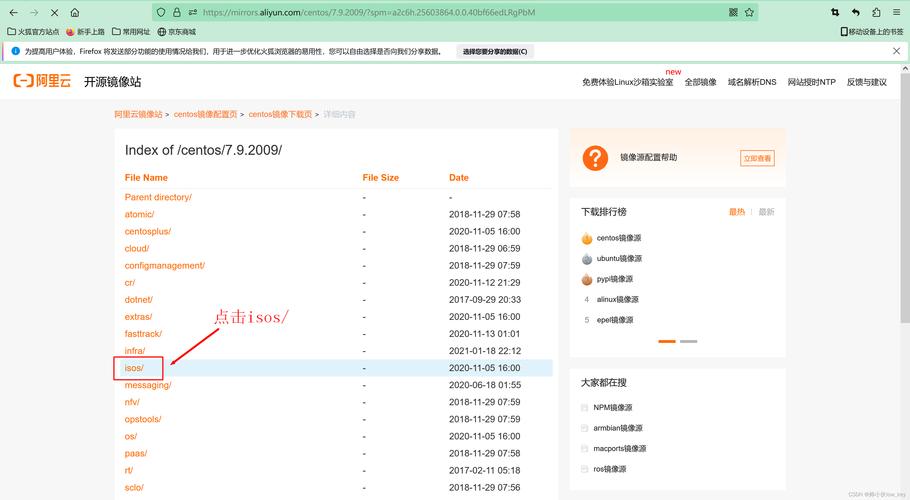Click centos镜像配置页 breadcrumb link
Screen dimensions: 910x500
click(x=205, y=114)
